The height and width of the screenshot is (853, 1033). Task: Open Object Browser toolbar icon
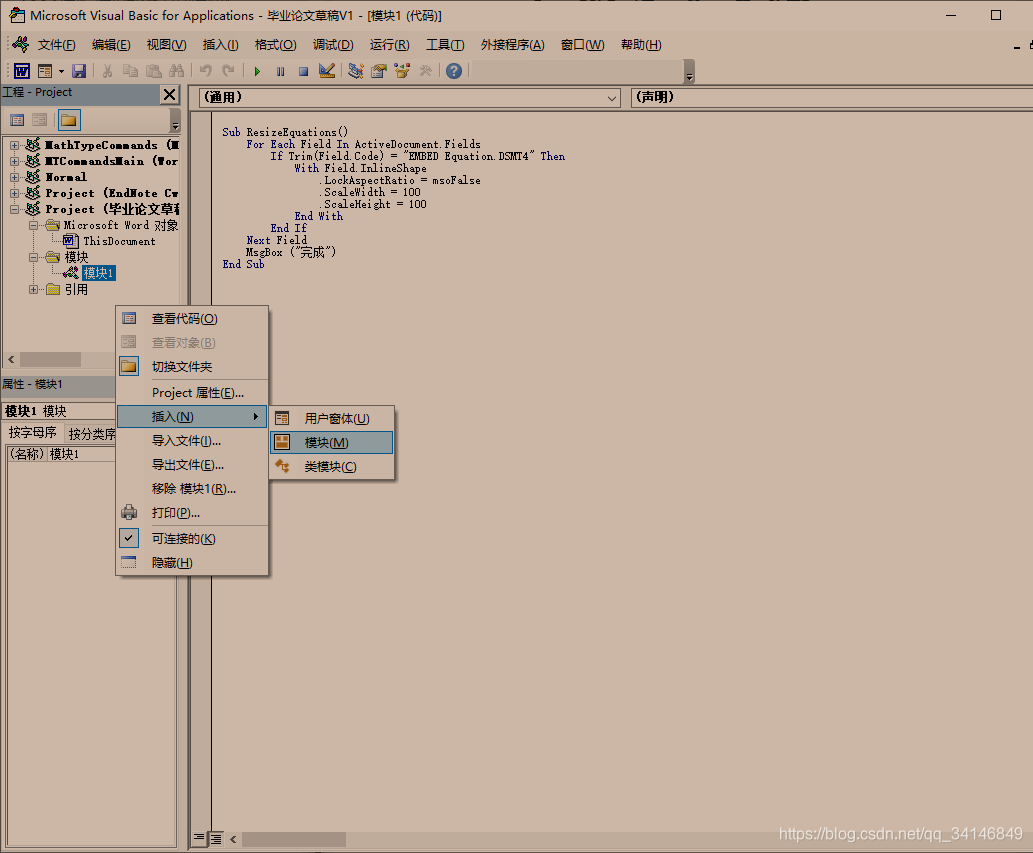click(402, 71)
